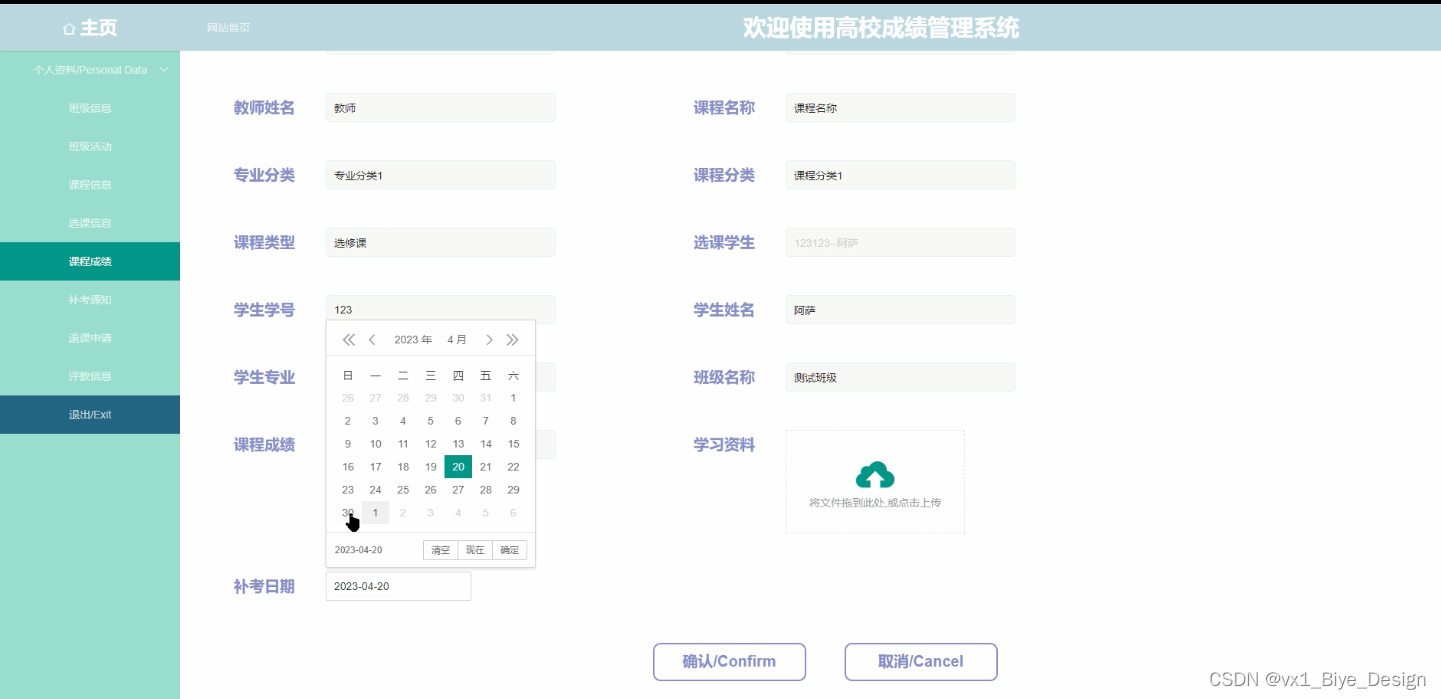This screenshot has height=699, width=1441.
Task: Open the 课程类型 dropdown showing 选修课
Action: tap(440, 241)
